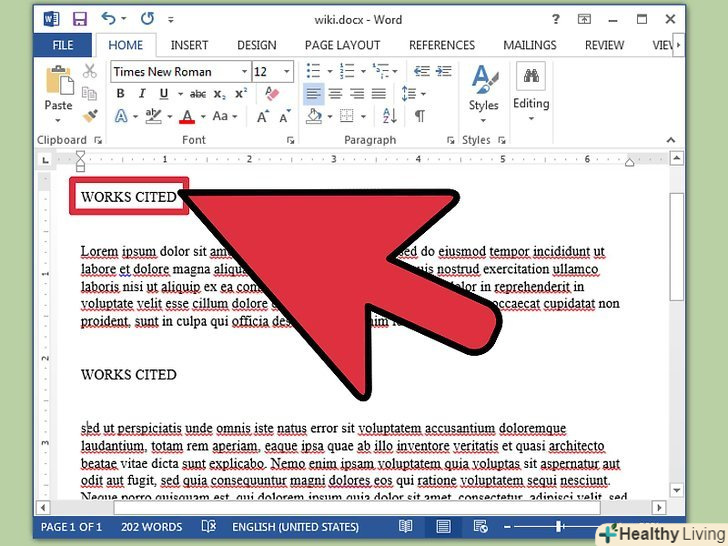Toggle the show paragraph marks button
The height and width of the screenshot is (546, 728).
(x=420, y=116)
